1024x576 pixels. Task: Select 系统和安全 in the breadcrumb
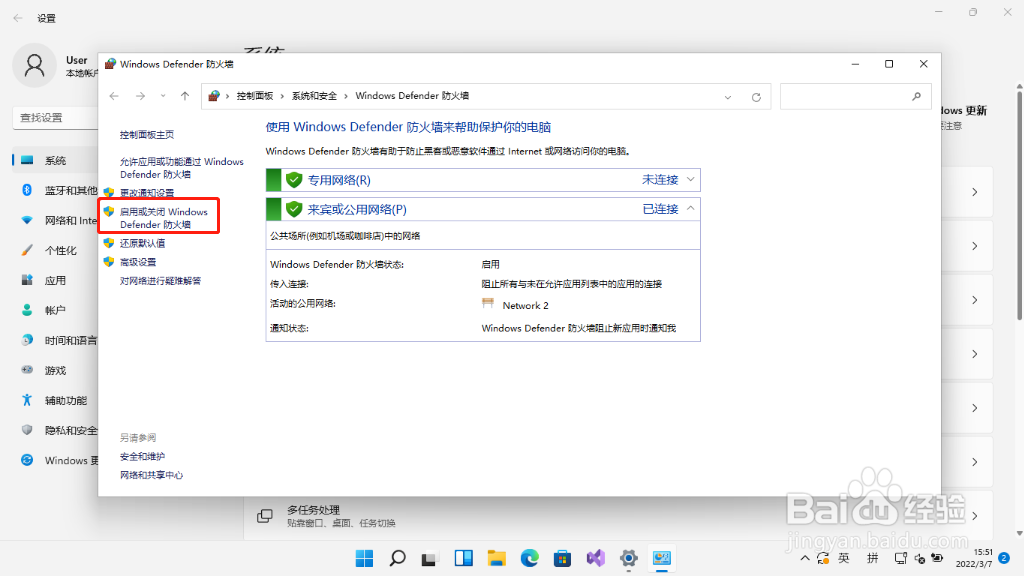[x=312, y=95]
